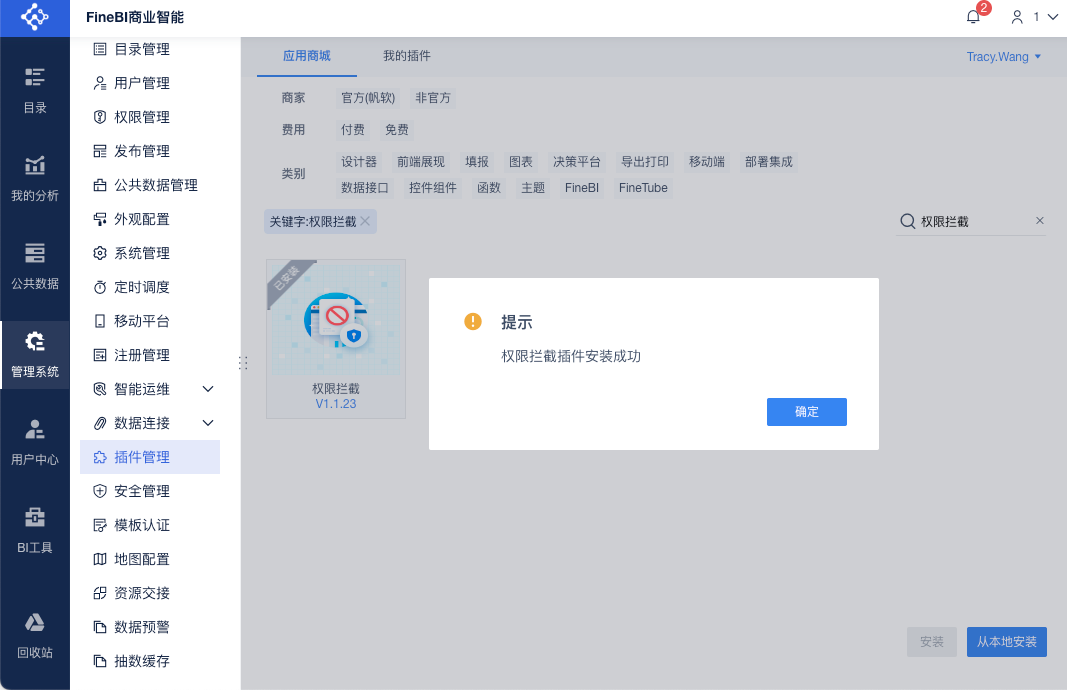Screen dimensions: 1067x690
Task: Open 定时调度 menu item
Action: pyautogui.click(x=150, y=287)
